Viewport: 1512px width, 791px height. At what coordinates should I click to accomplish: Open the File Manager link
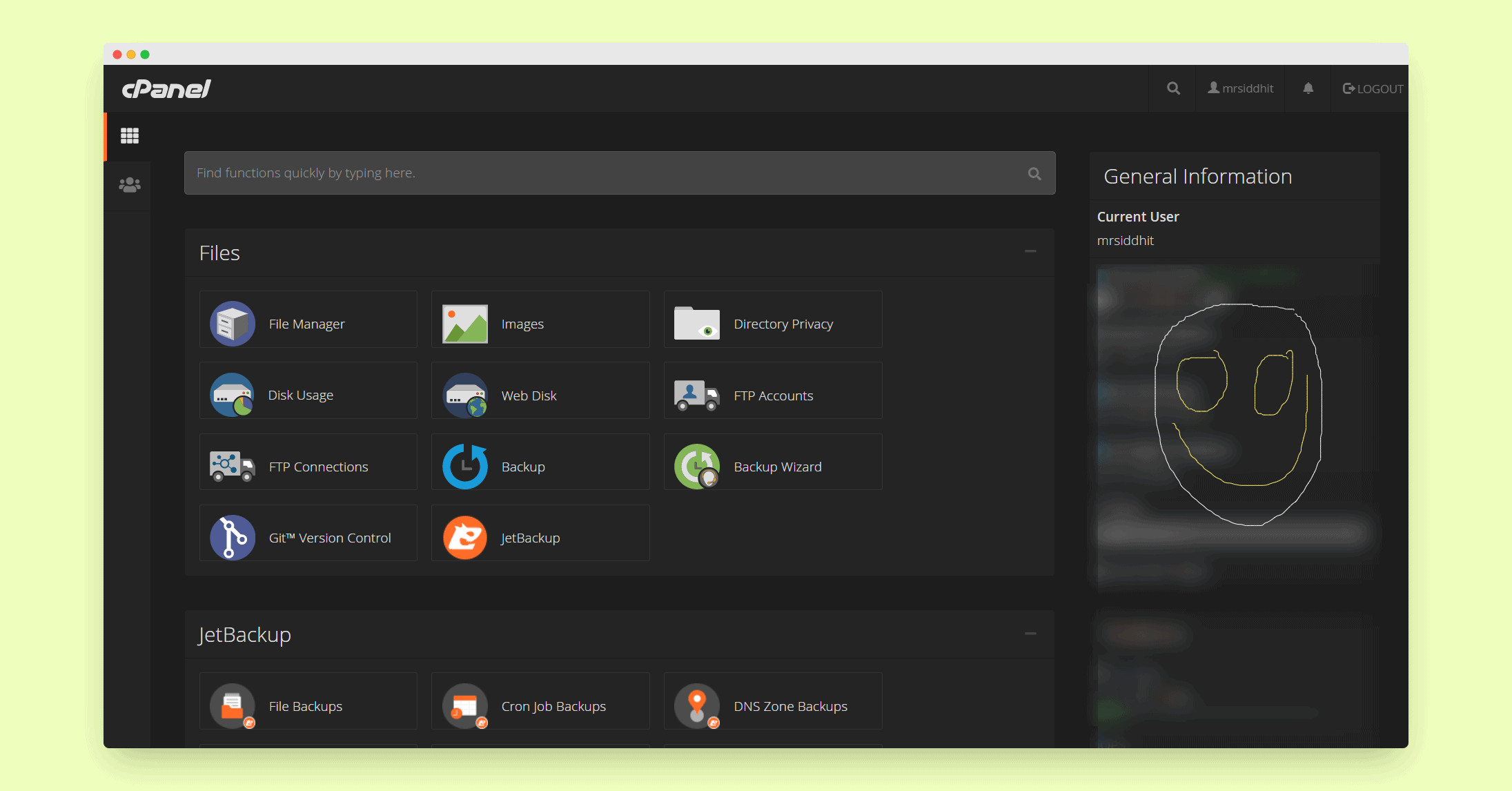point(307,324)
